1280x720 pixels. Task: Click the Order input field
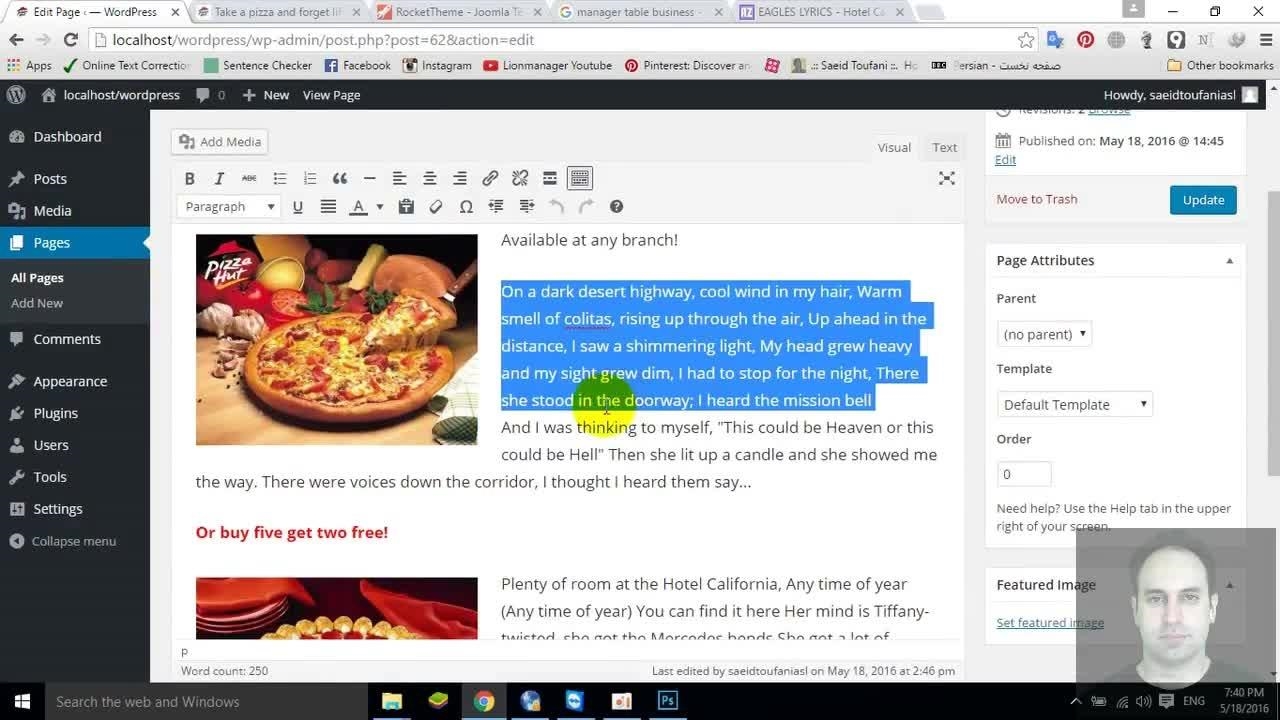(1023, 474)
